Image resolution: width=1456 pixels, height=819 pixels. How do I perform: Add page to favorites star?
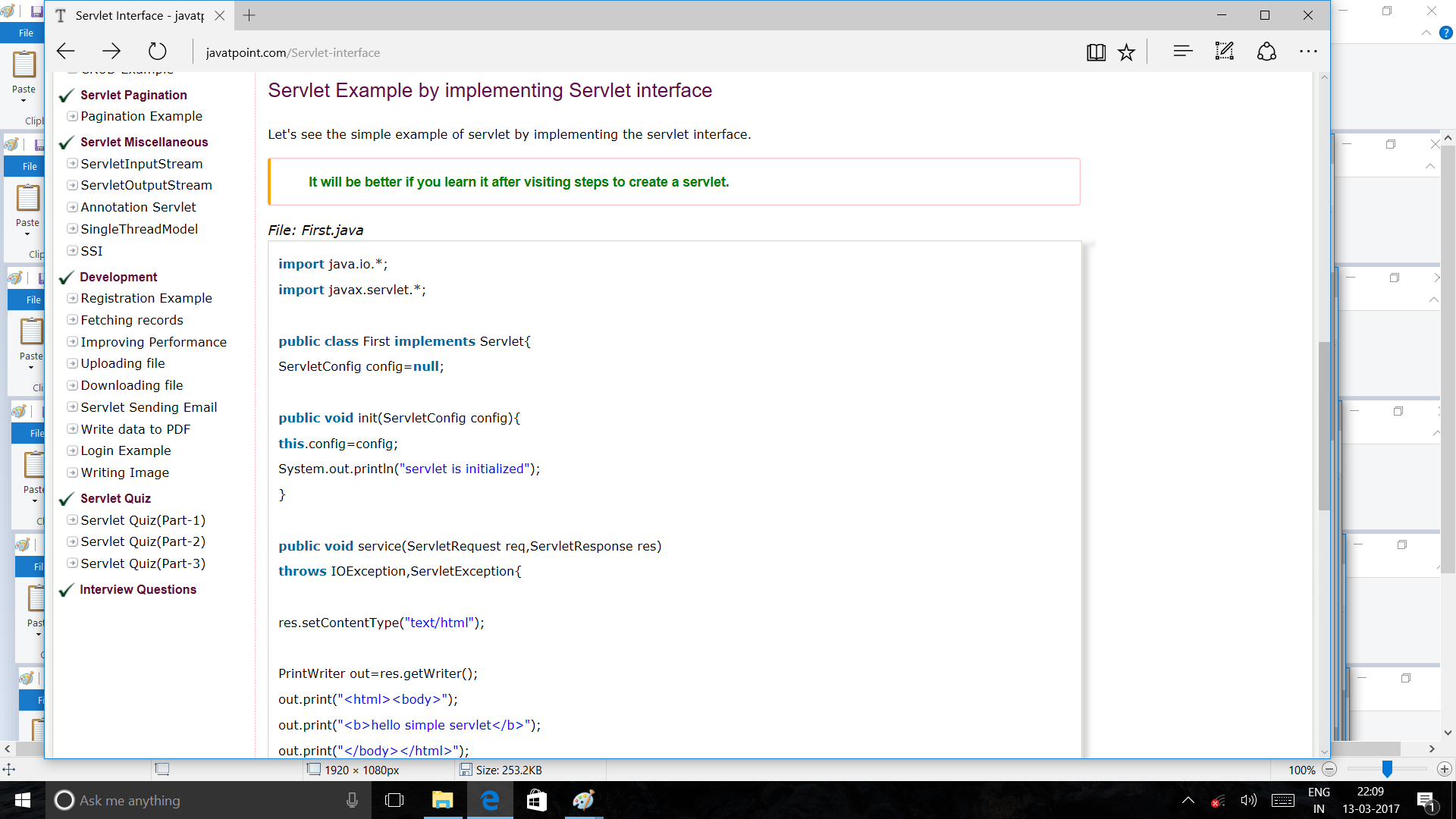click(x=1127, y=52)
